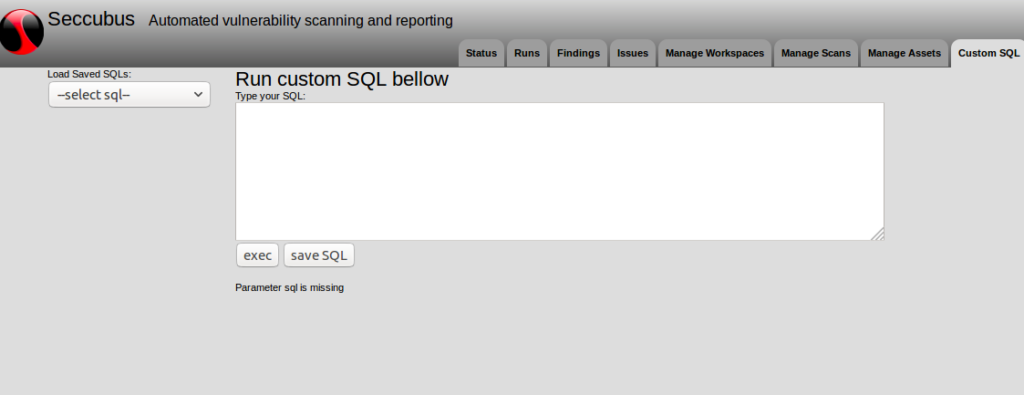
Task: Open the --select sql-- saved queries dropdown
Action: point(129,95)
